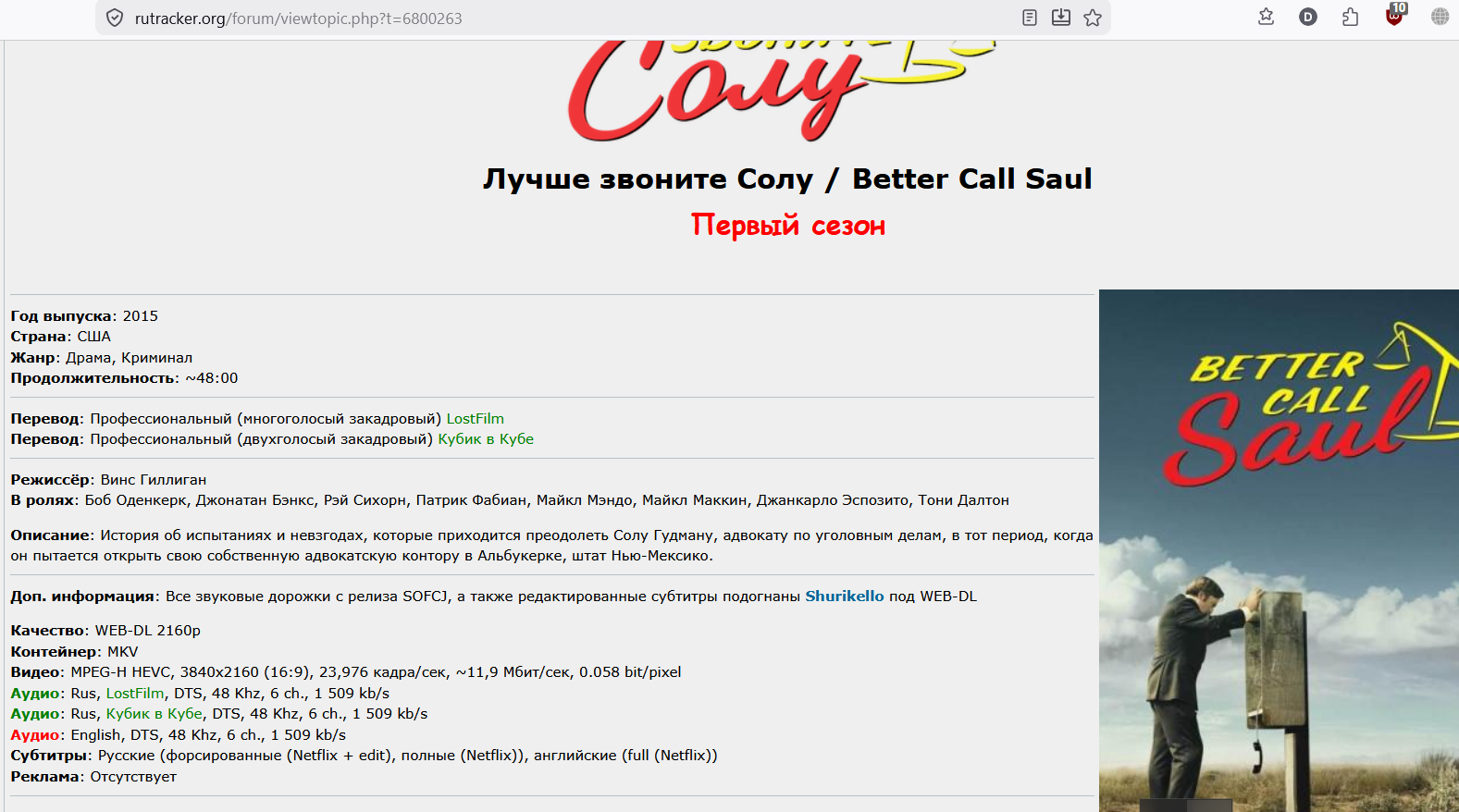Open LostFilm link in the multi-voice Перевод line
Image resolution: width=1459 pixels, height=812 pixels.
476,419
